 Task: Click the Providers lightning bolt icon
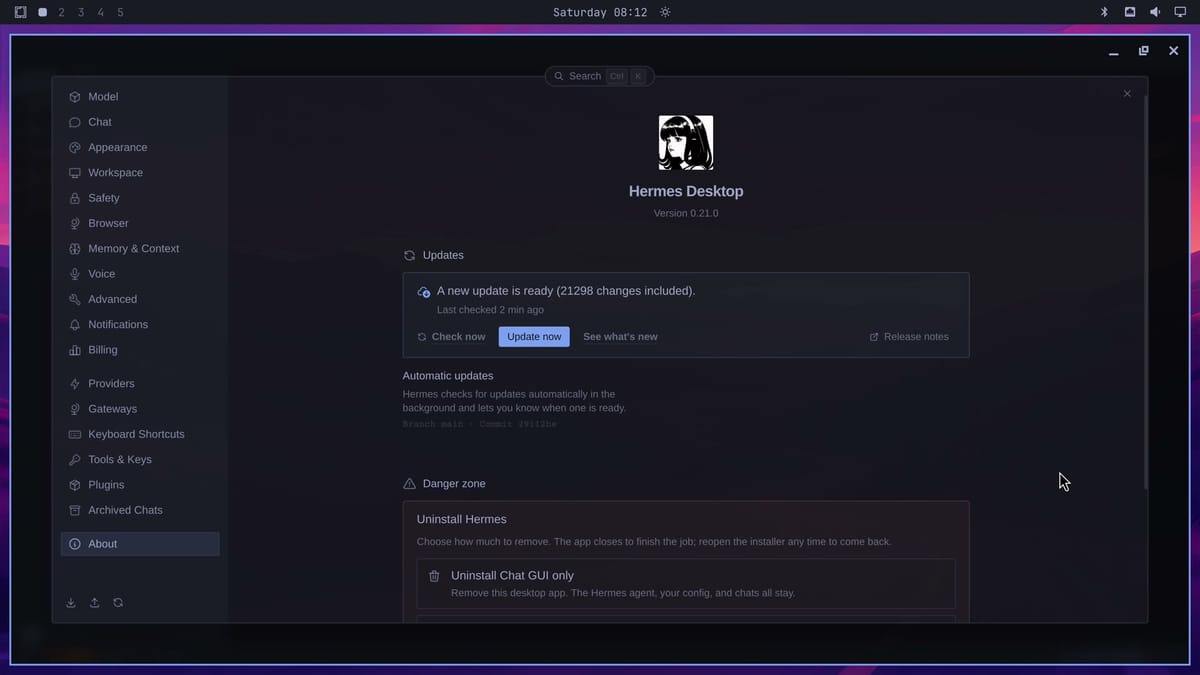point(75,384)
